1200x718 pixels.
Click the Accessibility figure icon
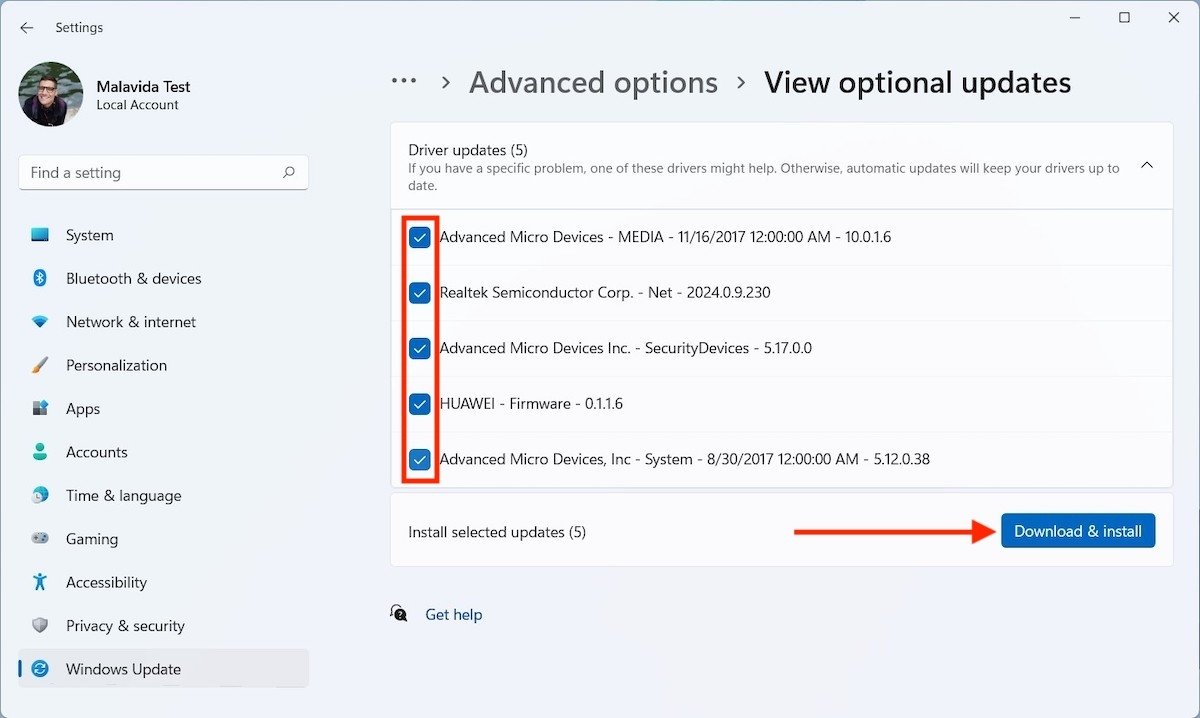click(40, 582)
